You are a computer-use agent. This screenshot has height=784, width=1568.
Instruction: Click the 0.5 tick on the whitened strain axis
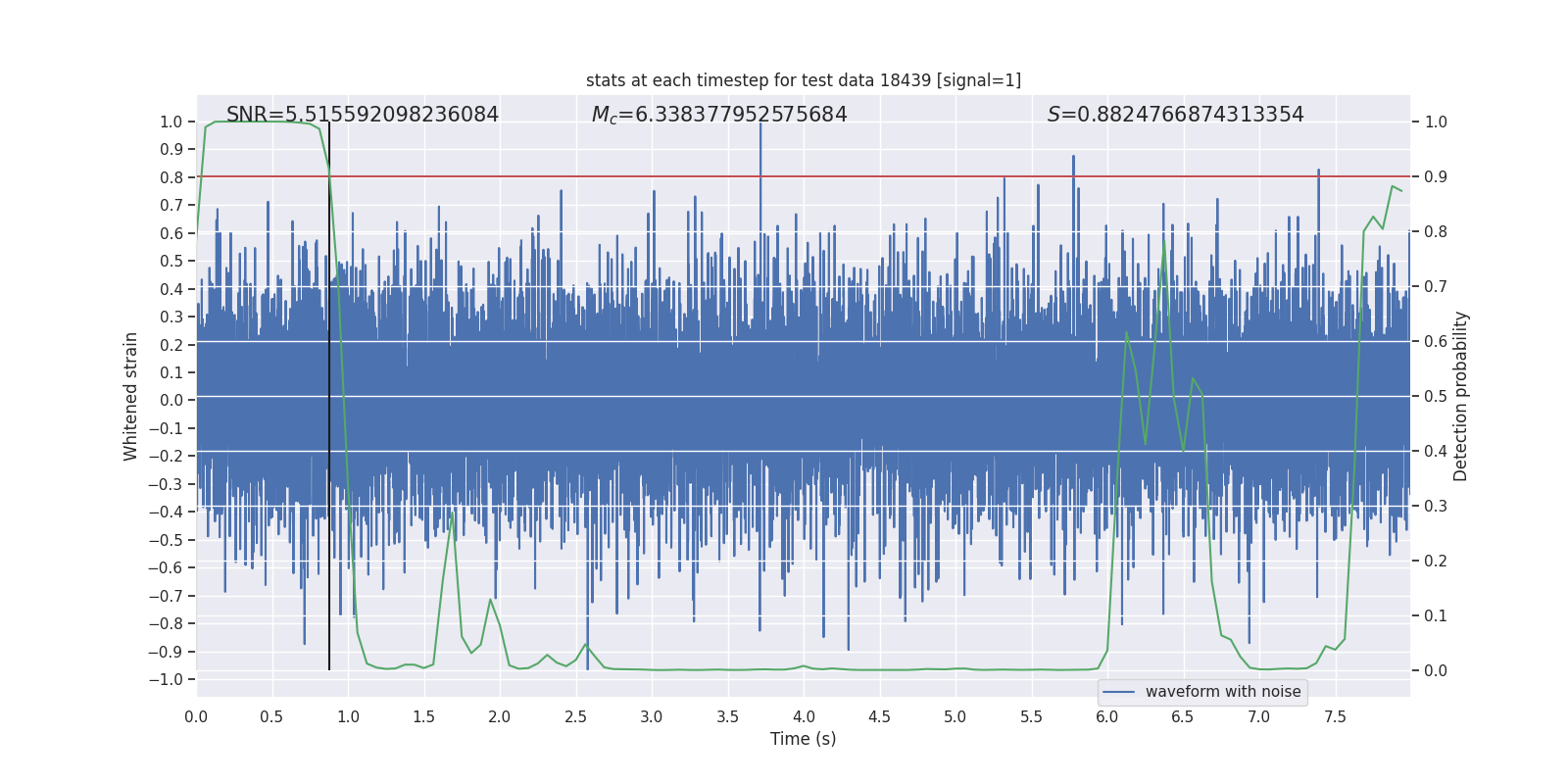[x=171, y=261]
